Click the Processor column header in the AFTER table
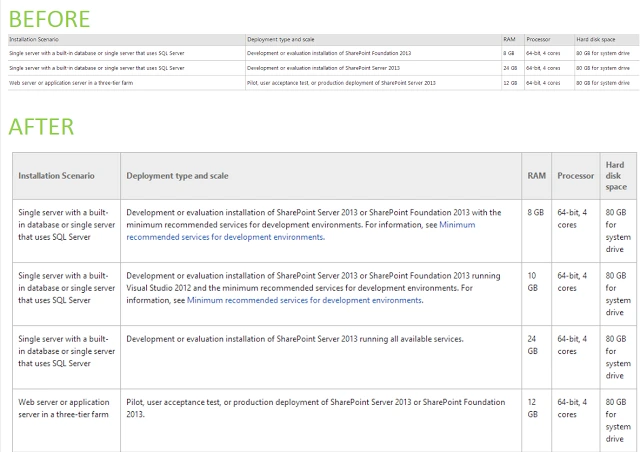This screenshot has width=640, height=452. (576, 176)
